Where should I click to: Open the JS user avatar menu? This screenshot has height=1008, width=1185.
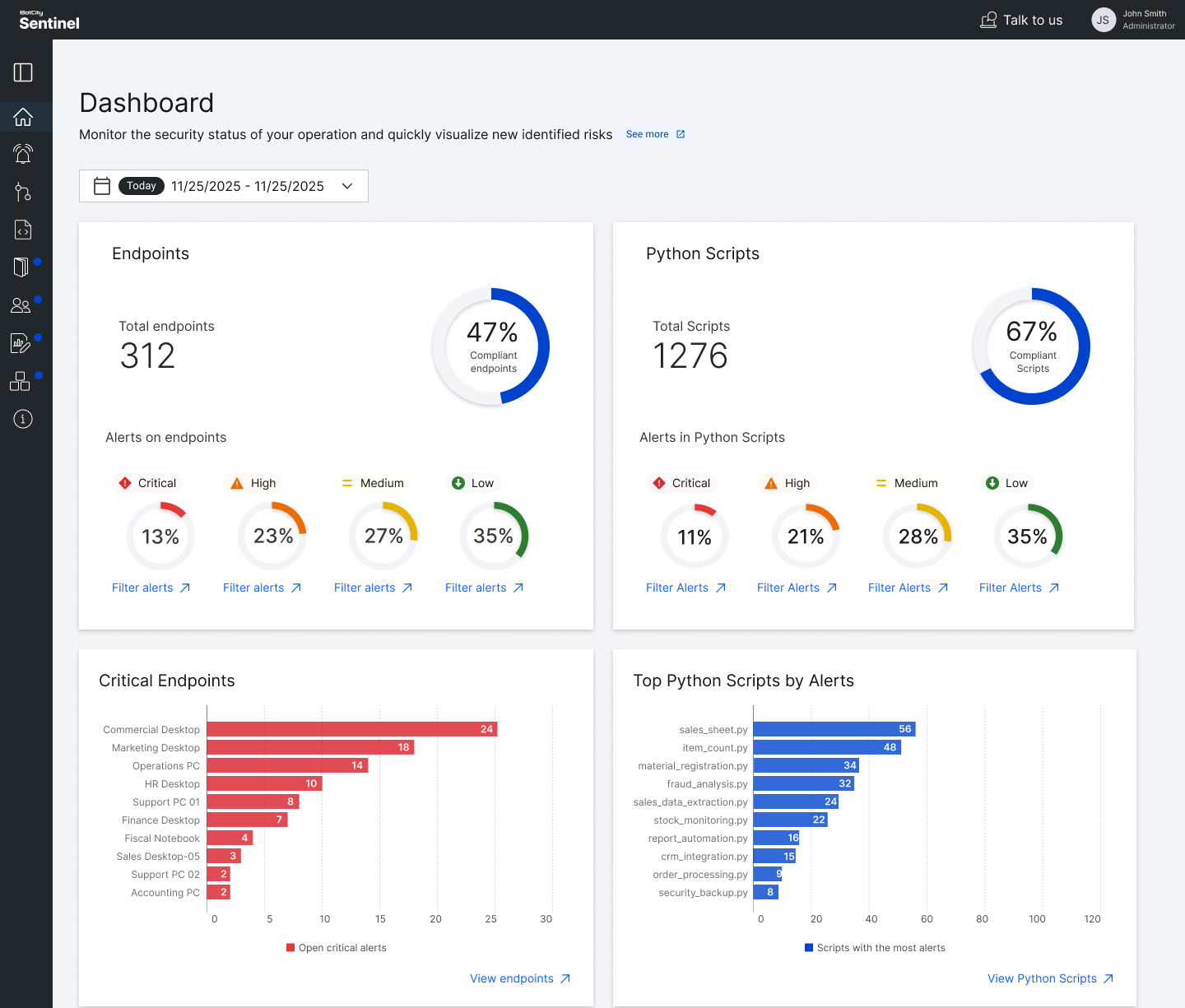(1104, 20)
